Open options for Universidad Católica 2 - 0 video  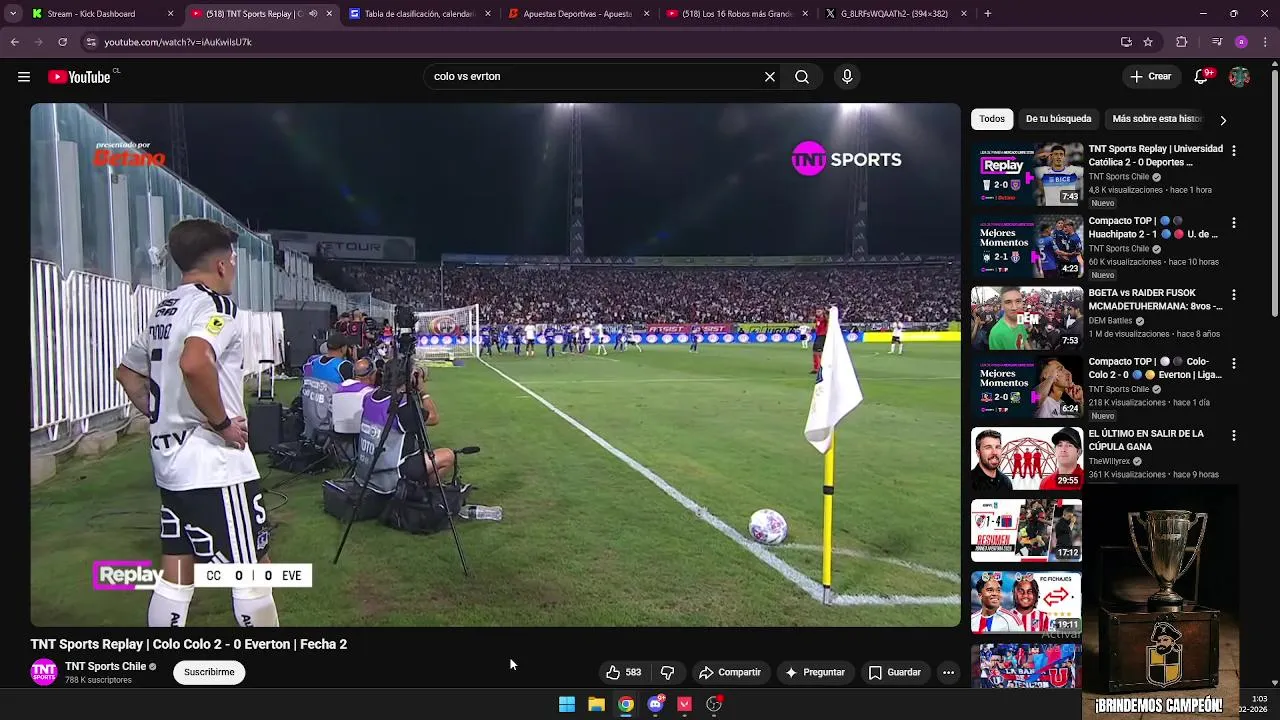1233,151
